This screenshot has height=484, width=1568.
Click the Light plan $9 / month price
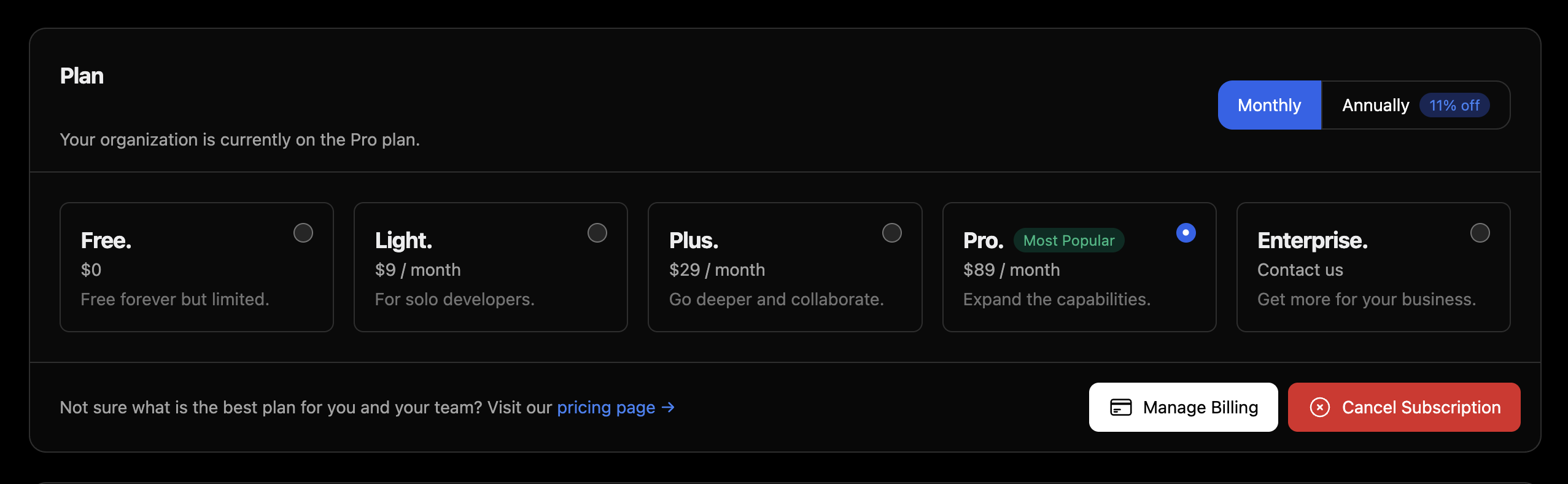(x=417, y=270)
